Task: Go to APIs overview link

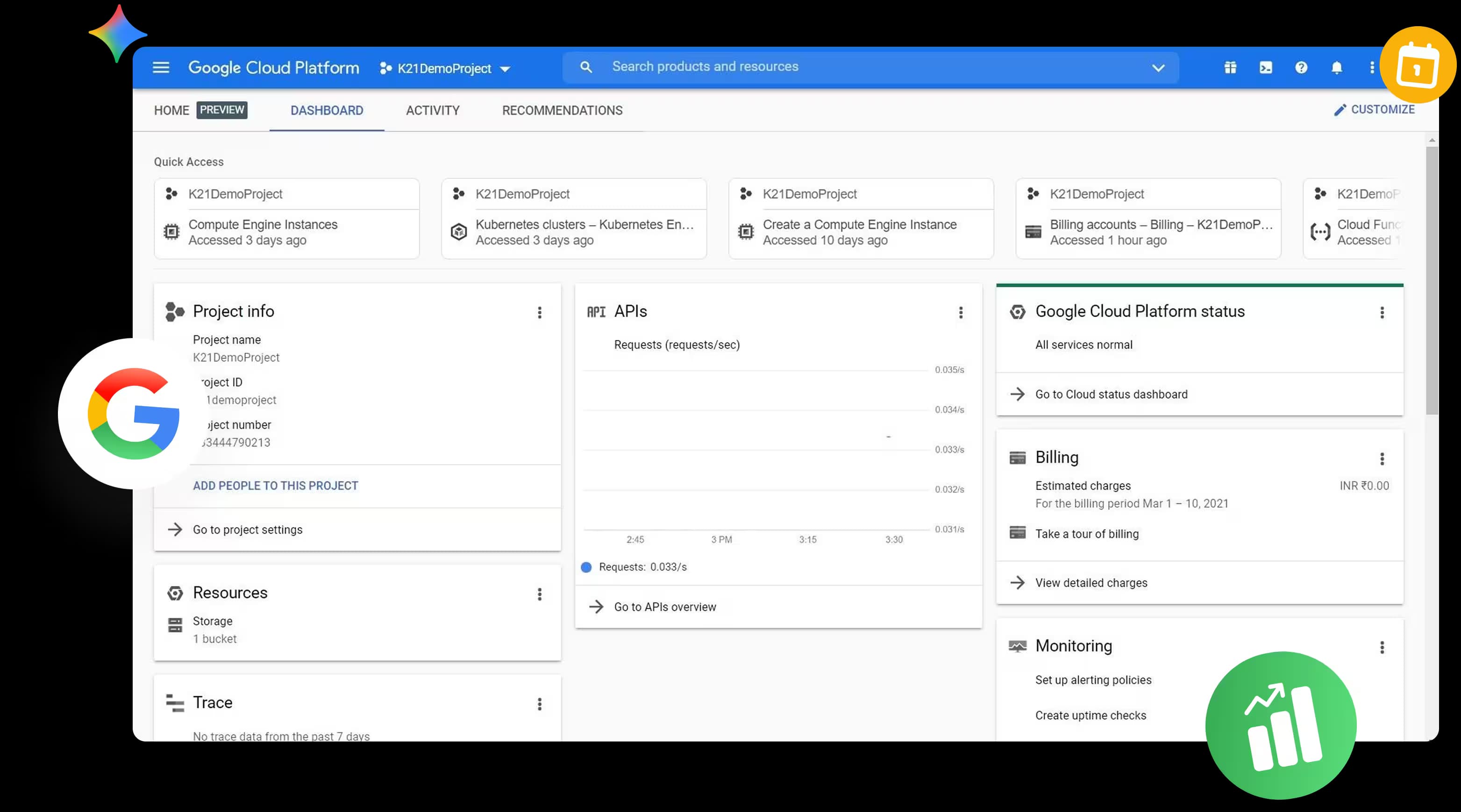Action: [665, 607]
